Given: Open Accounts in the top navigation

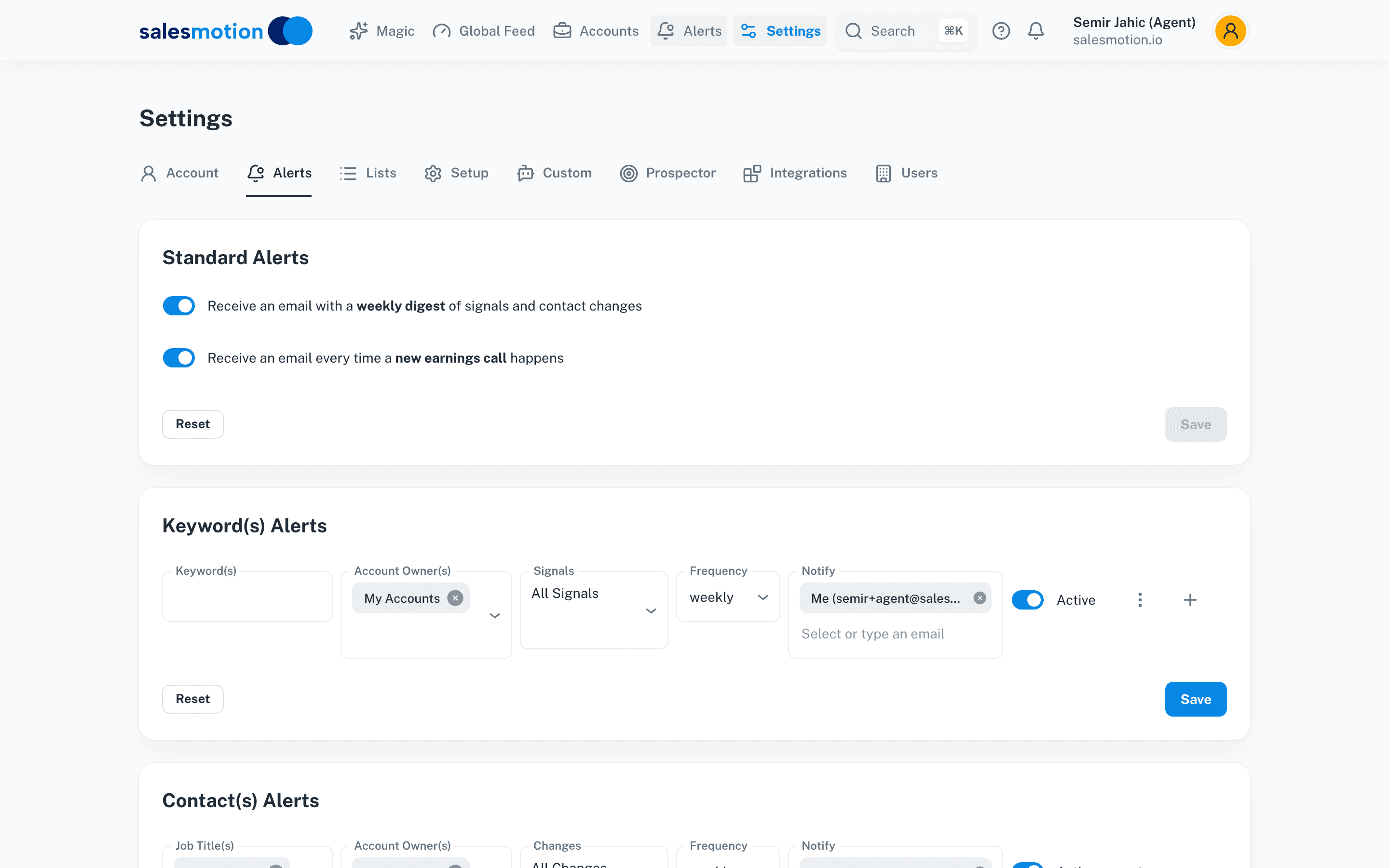Looking at the screenshot, I should (596, 31).
